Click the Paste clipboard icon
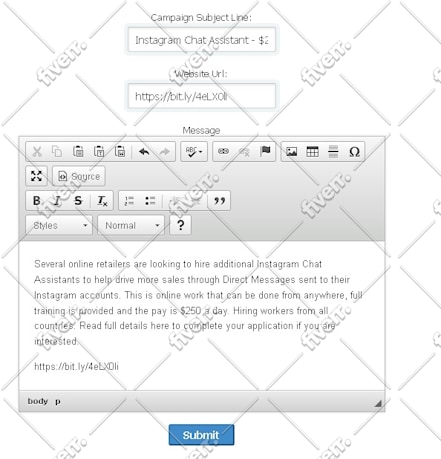The width and height of the screenshot is (441, 459). tap(78, 152)
